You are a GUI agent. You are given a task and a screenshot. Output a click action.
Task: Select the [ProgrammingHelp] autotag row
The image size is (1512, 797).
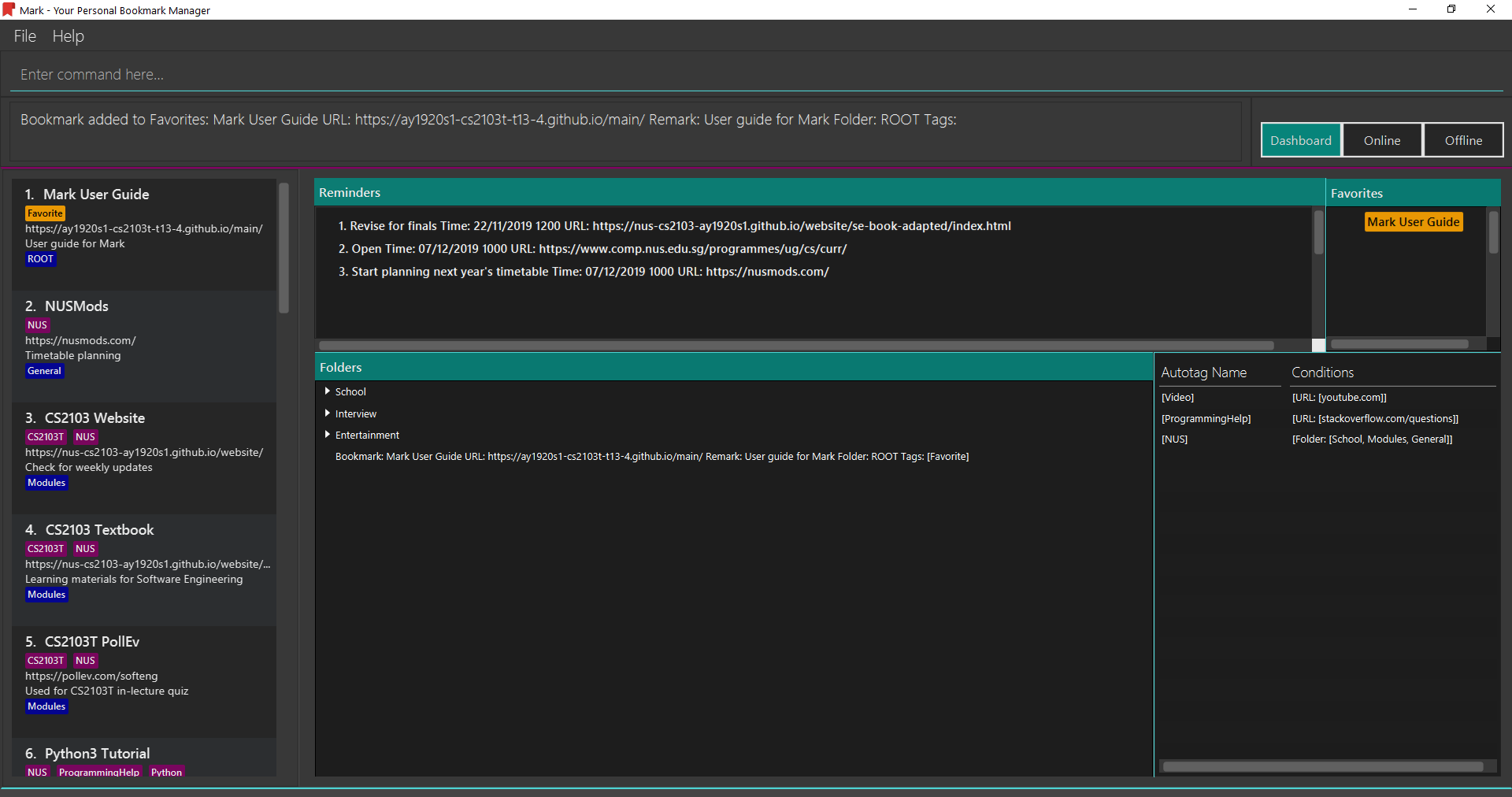tap(1327, 419)
